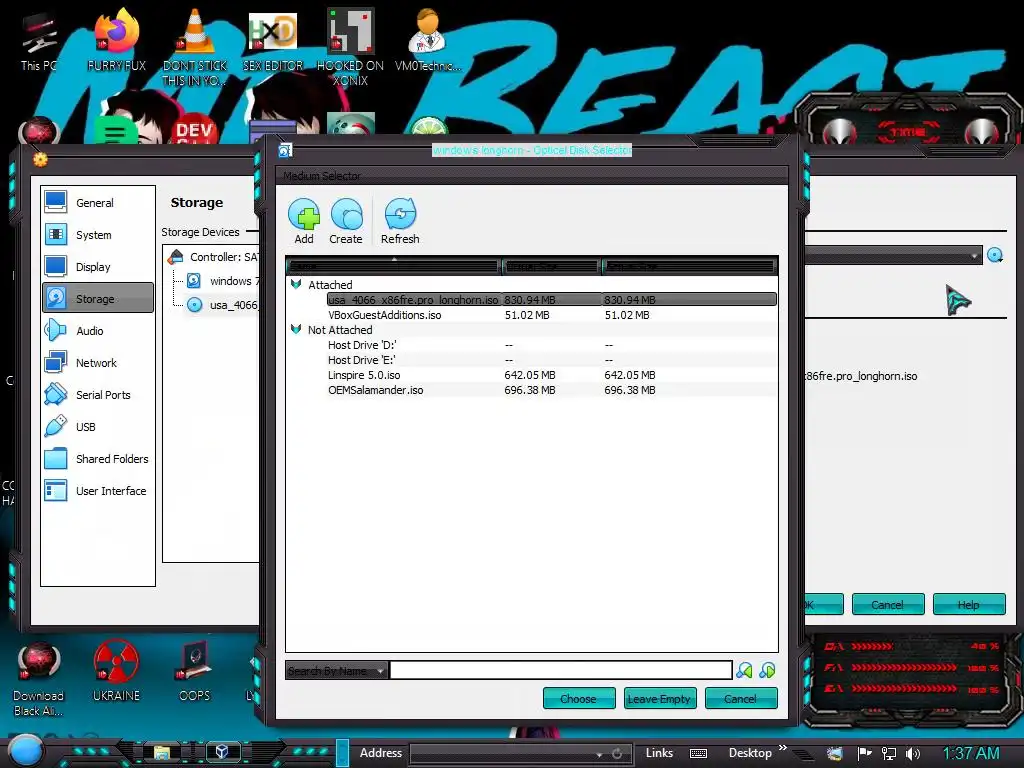Click the Start orb on taskbar

(x=25, y=750)
